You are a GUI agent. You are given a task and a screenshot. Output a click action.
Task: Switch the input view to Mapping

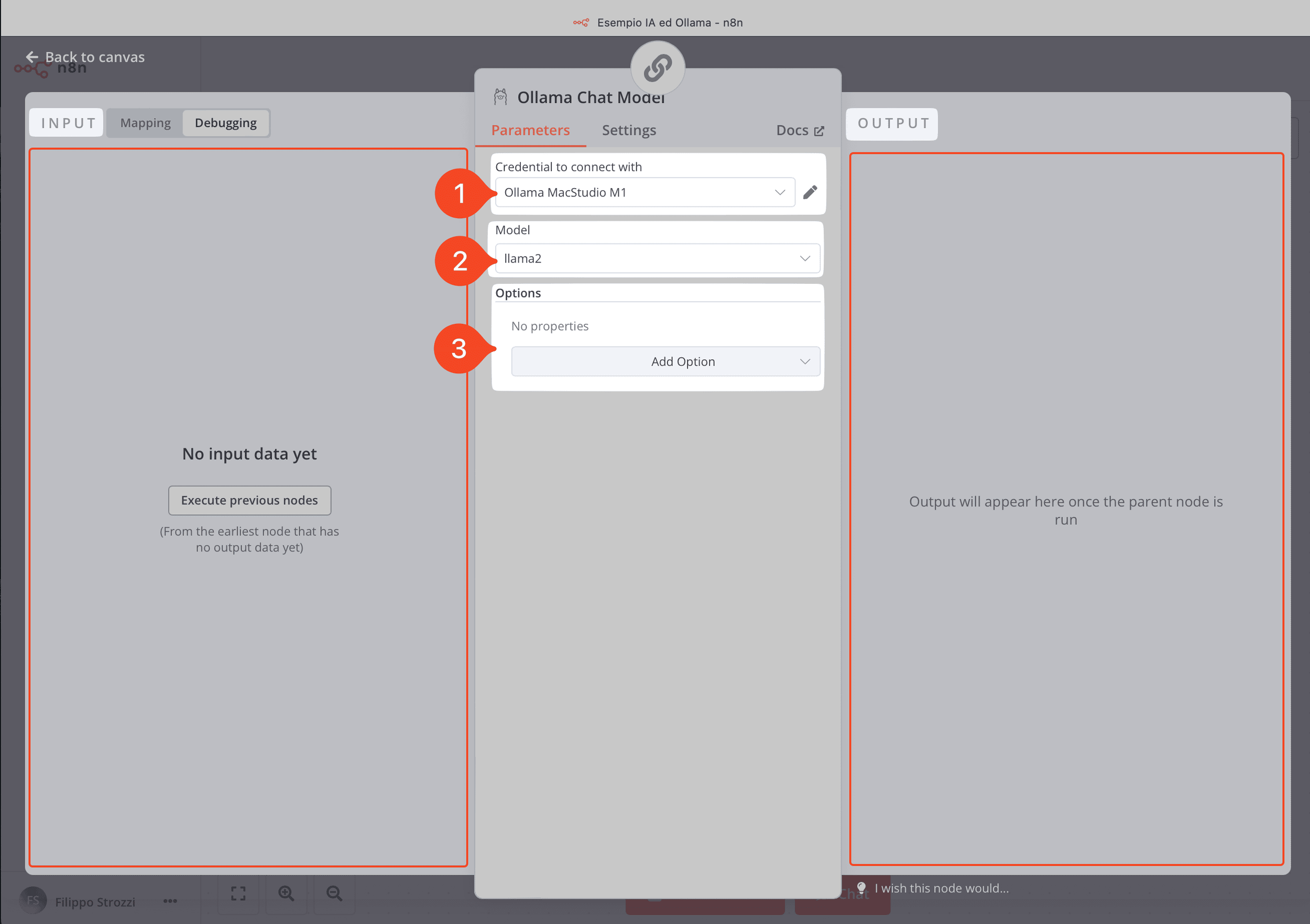click(146, 123)
